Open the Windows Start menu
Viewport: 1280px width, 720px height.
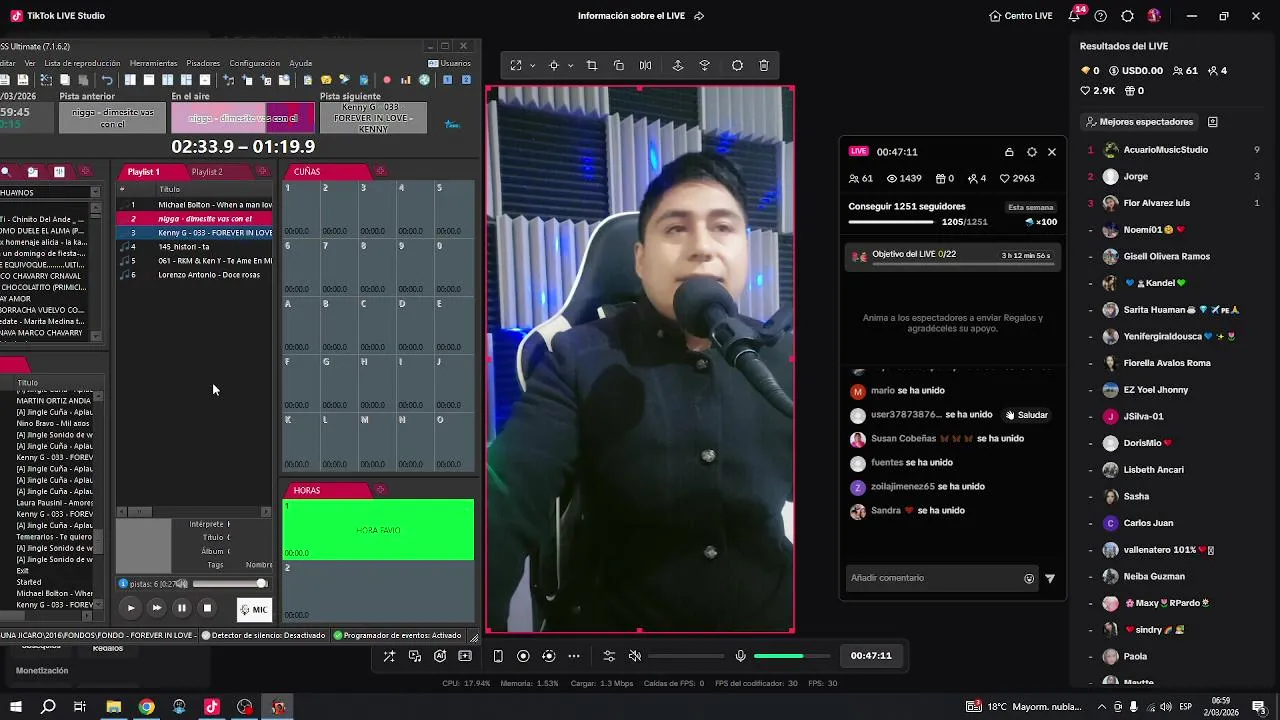pyautogui.click(x=16, y=707)
